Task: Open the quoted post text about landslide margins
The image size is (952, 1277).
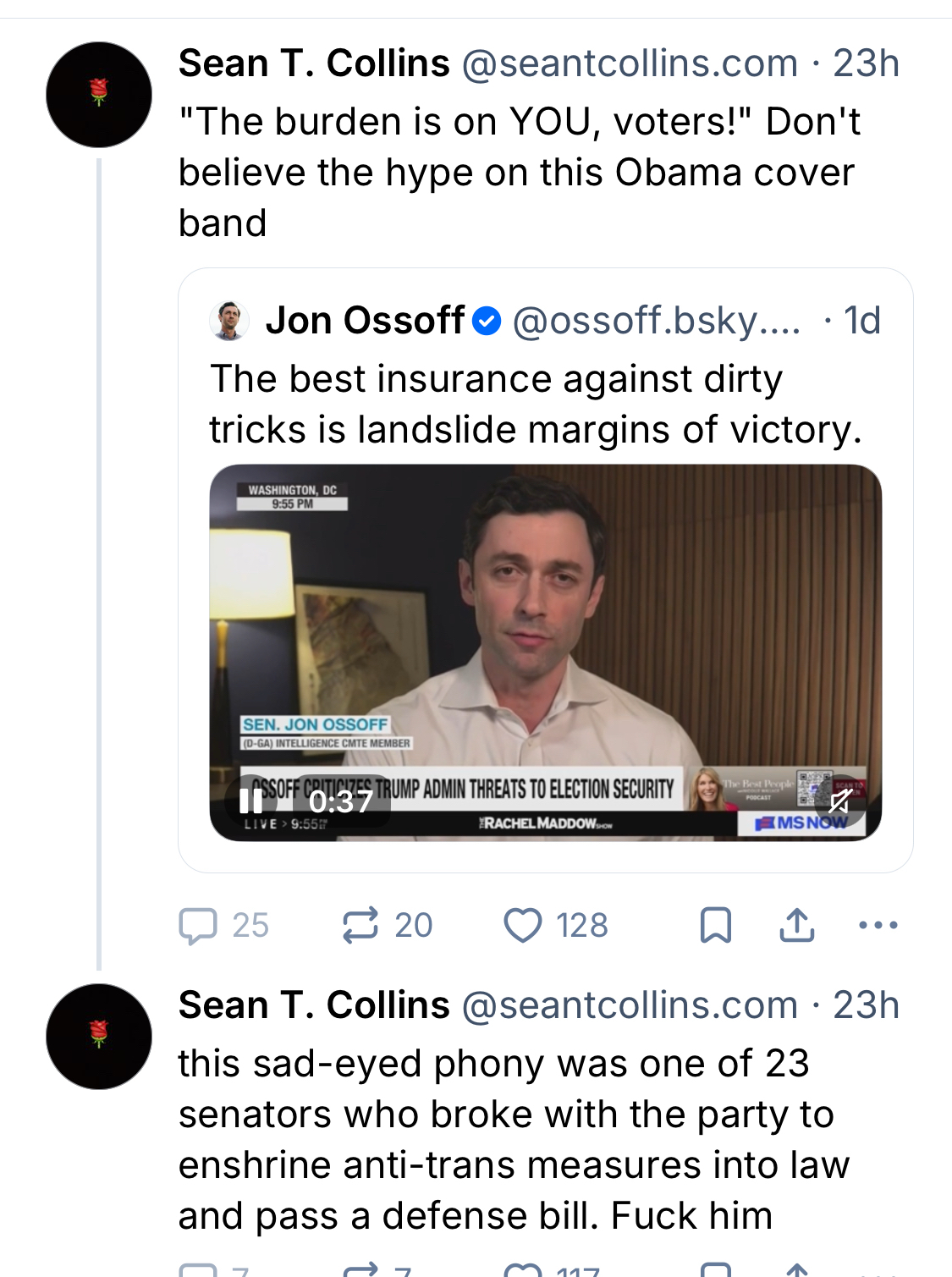Action: (535, 404)
